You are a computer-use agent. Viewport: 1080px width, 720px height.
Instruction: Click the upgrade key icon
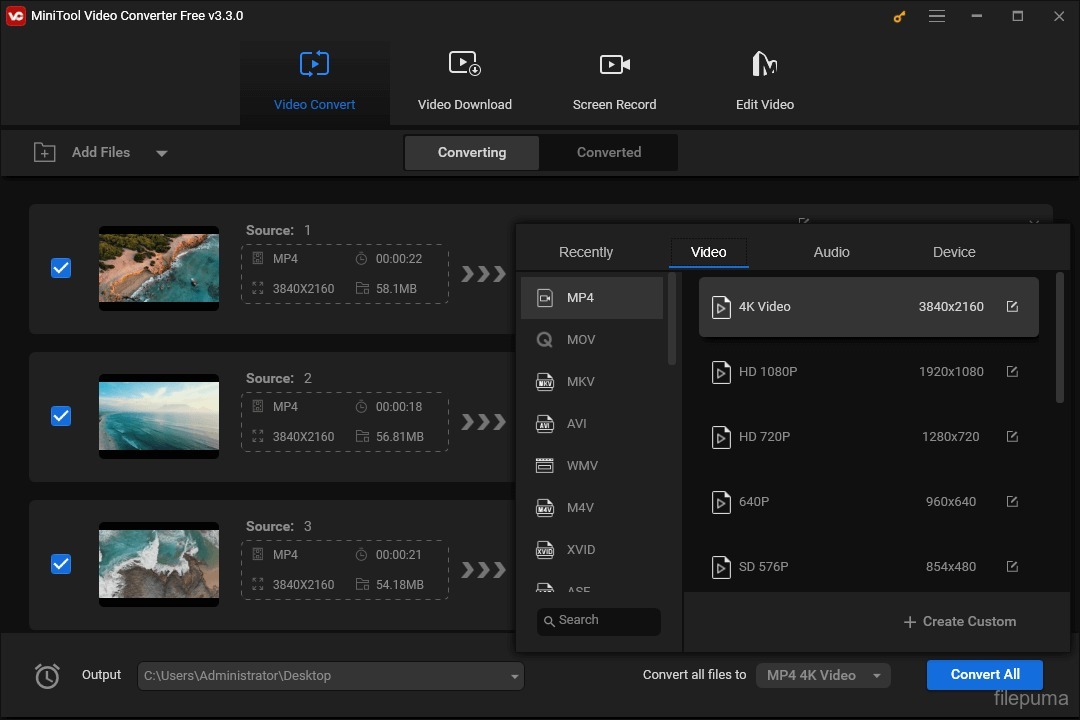(x=898, y=16)
